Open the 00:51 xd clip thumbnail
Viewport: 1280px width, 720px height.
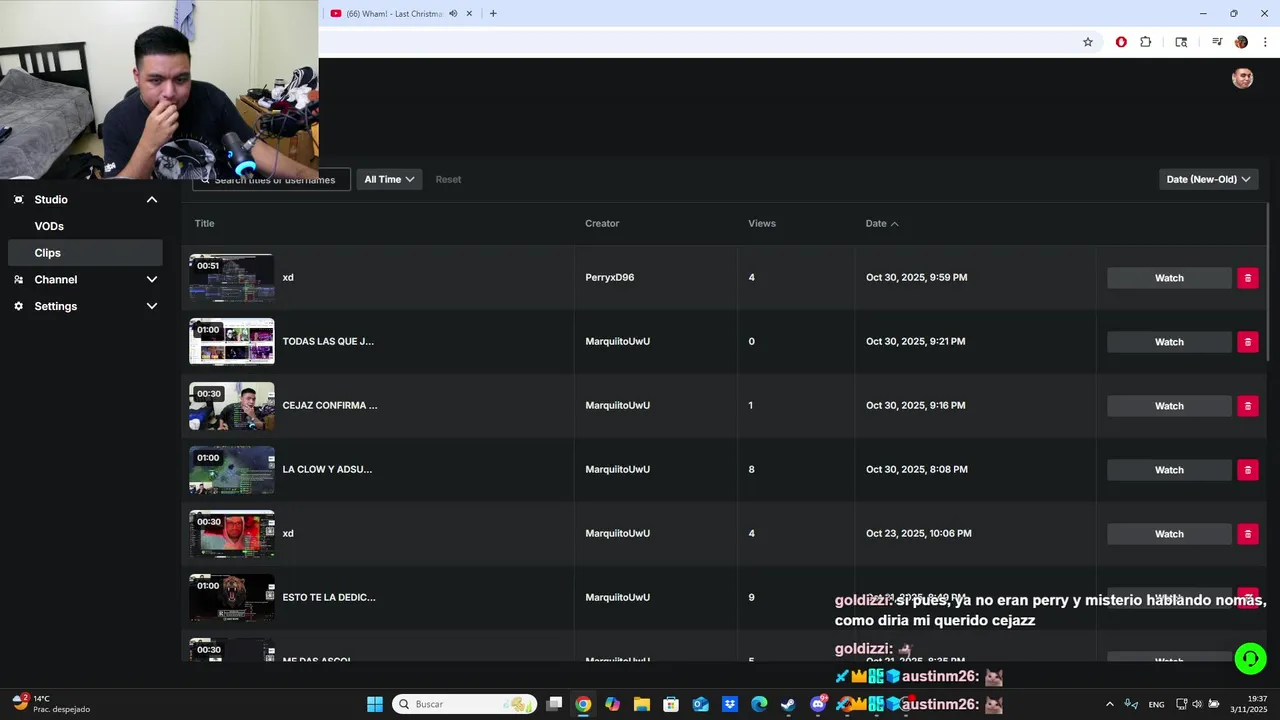tap(232, 278)
